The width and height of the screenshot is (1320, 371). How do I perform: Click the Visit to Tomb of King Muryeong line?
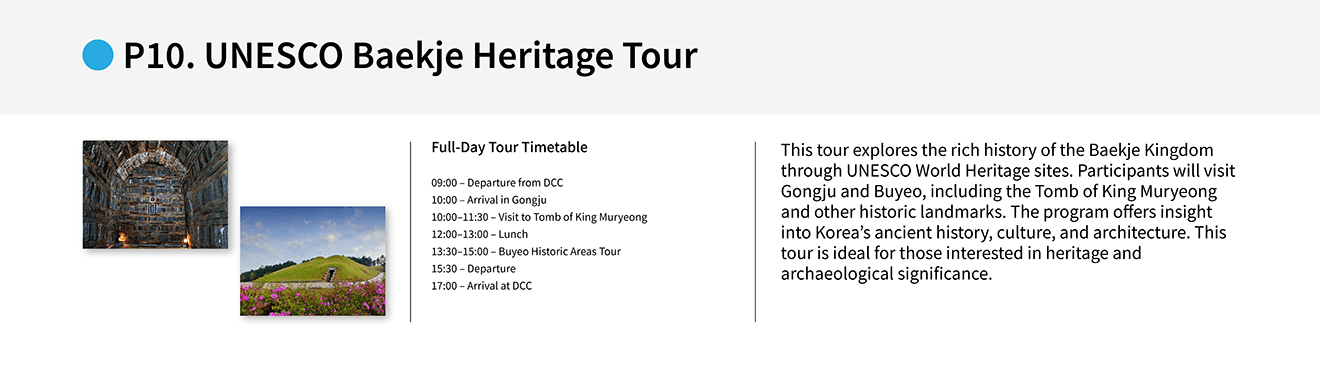coord(540,217)
